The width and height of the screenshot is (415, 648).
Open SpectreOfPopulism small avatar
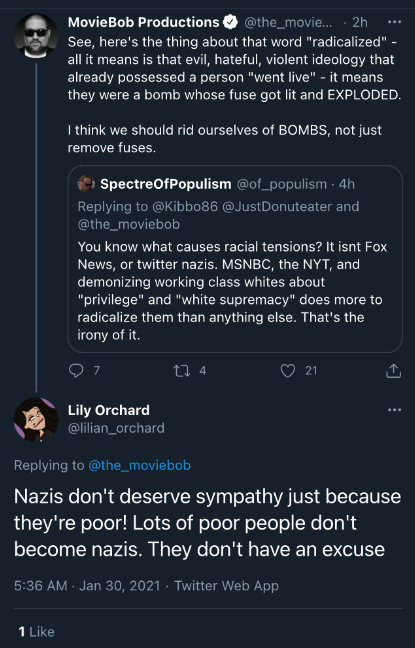click(86, 184)
